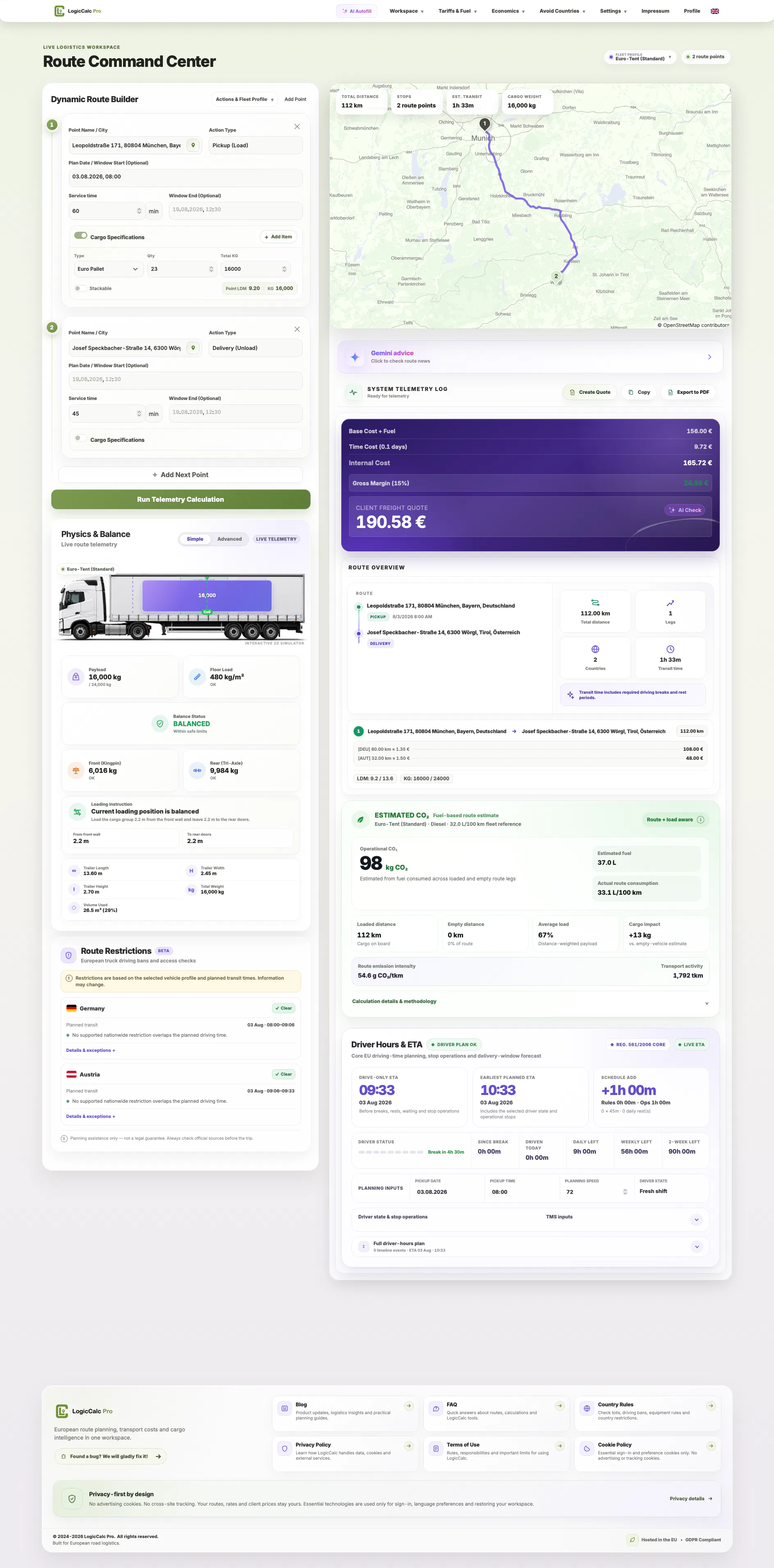Select Advanced physics view
Screen dimensions: 774x1568
click(x=229, y=539)
